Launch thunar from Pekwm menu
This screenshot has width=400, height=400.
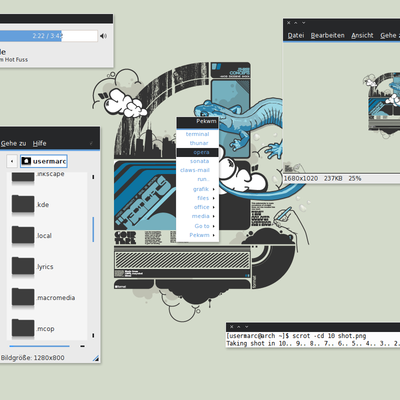(x=197, y=143)
